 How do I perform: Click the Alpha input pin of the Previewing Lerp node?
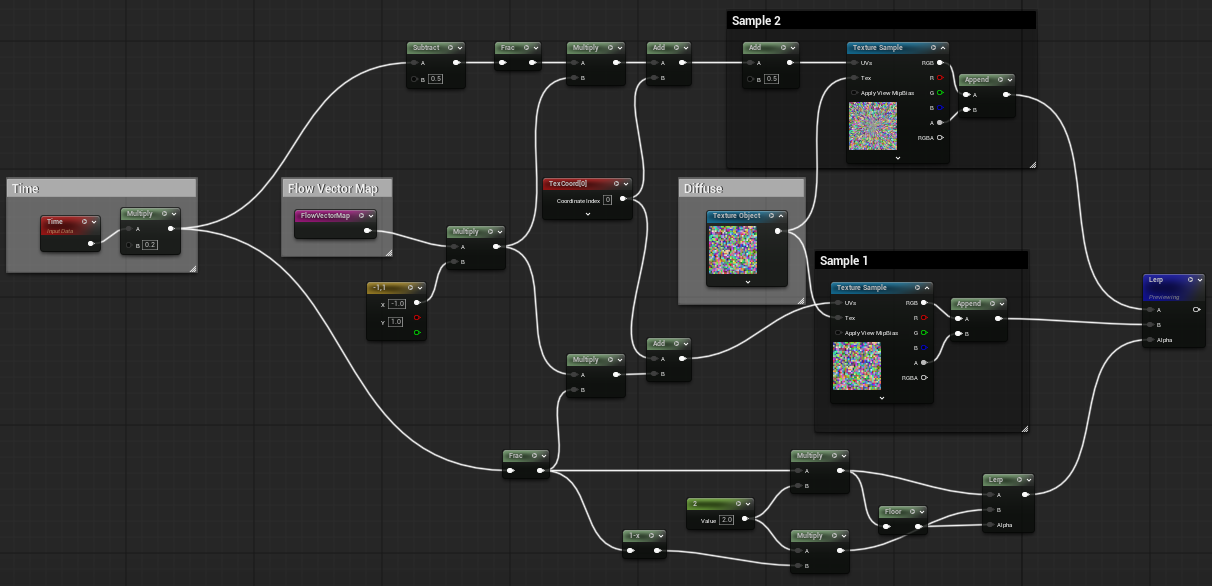tap(1149, 340)
